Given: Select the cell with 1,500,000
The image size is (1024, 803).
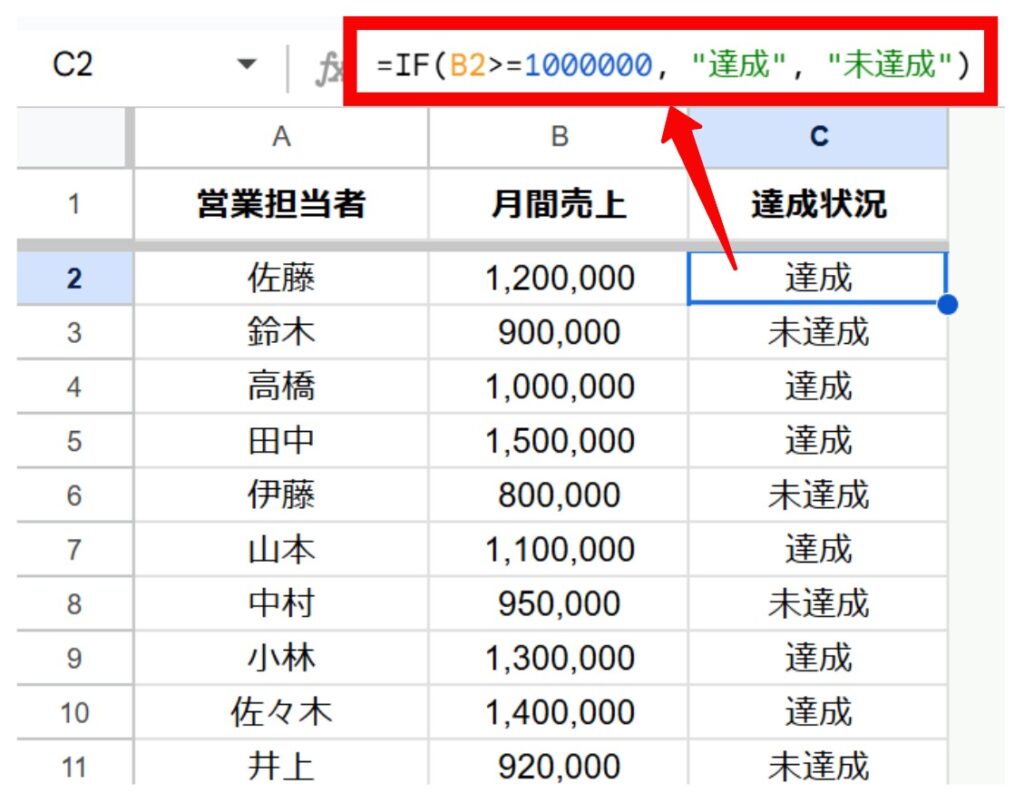Looking at the screenshot, I should point(558,441).
